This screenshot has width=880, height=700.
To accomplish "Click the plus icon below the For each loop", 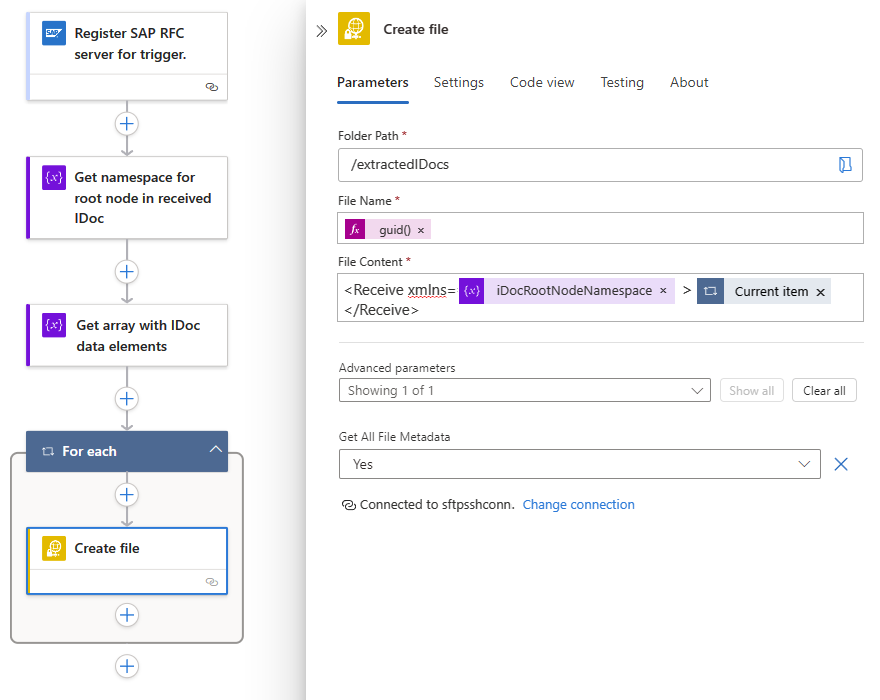I will click(x=127, y=666).
